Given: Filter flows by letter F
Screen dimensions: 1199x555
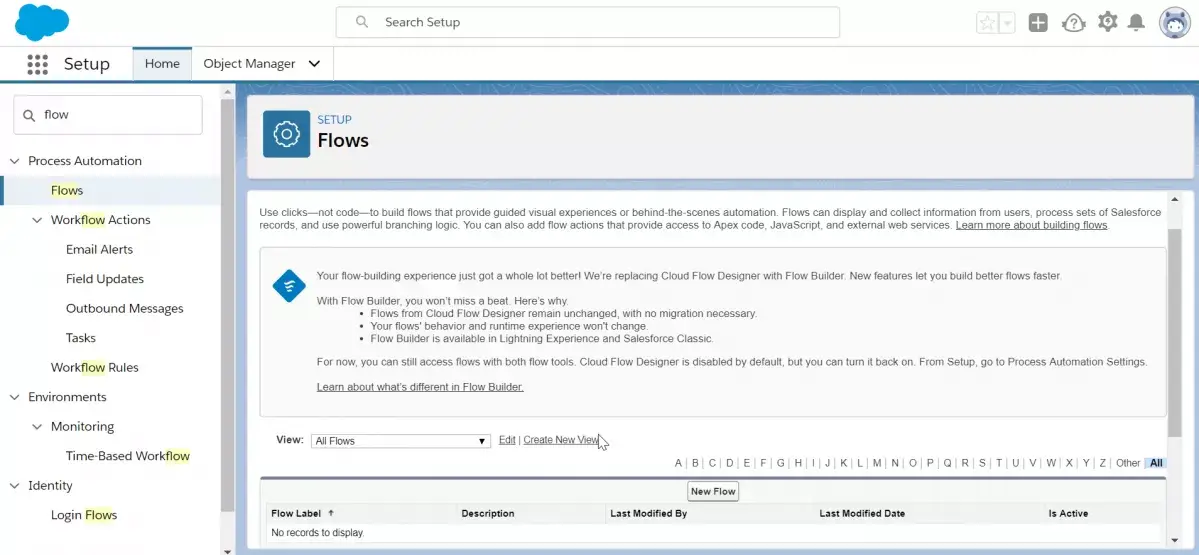Looking at the screenshot, I should point(763,463).
